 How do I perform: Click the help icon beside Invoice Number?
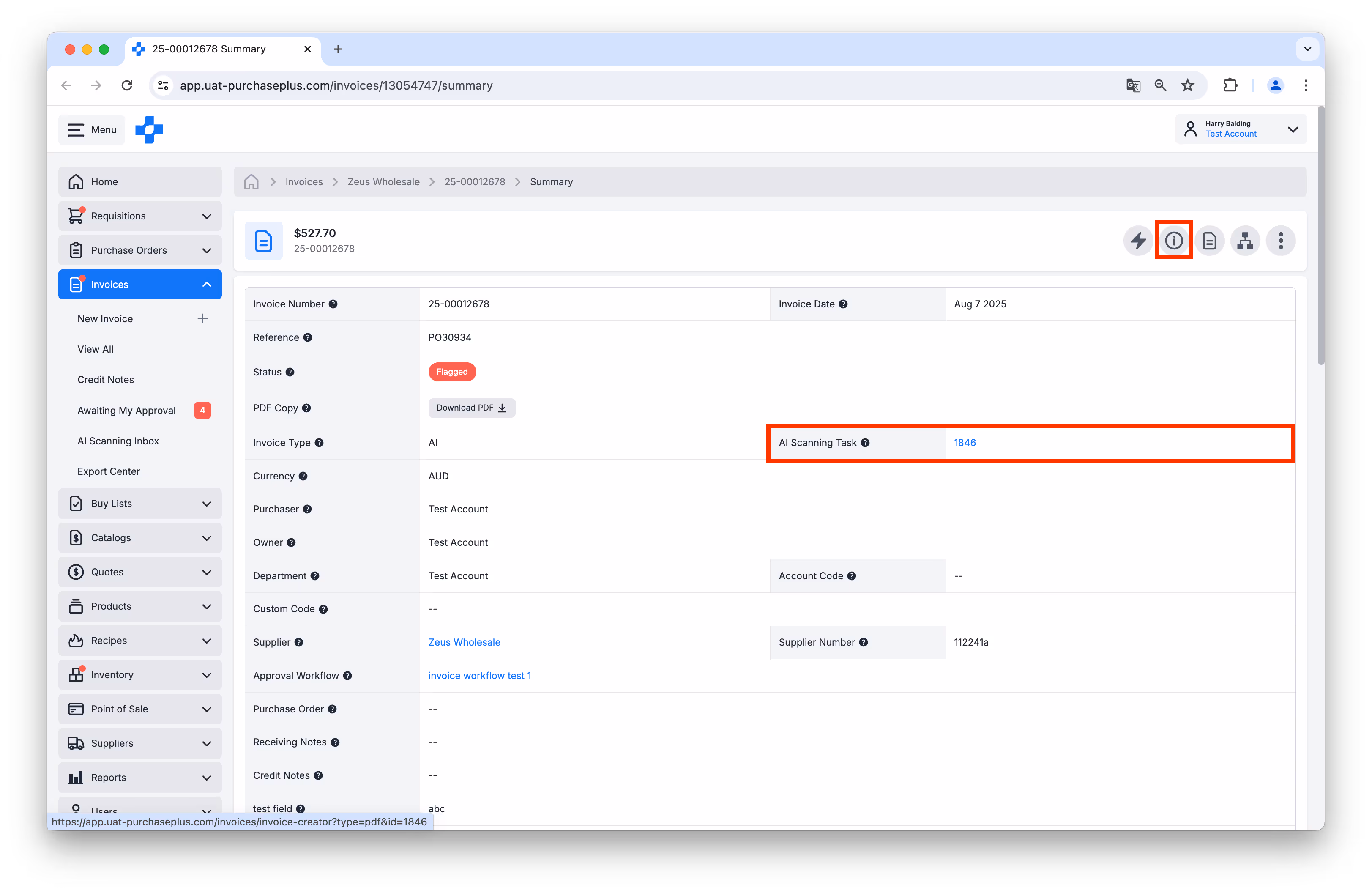[x=333, y=304]
